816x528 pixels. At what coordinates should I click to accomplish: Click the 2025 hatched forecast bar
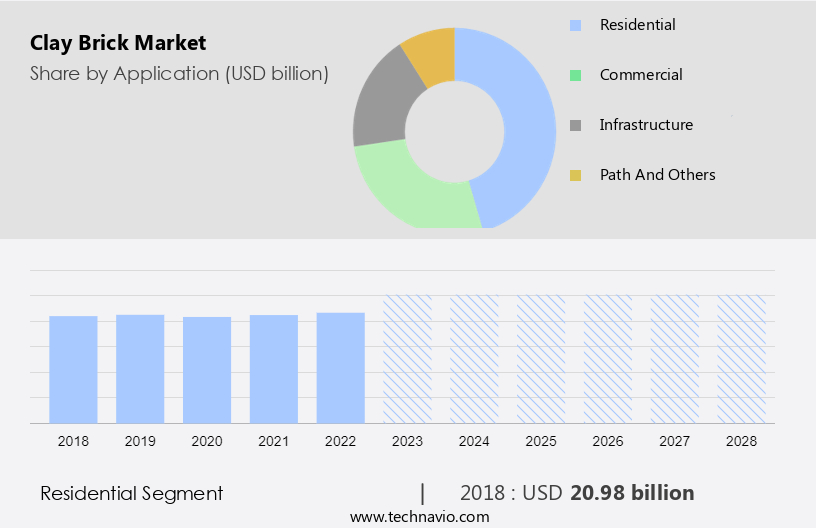point(541,359)
